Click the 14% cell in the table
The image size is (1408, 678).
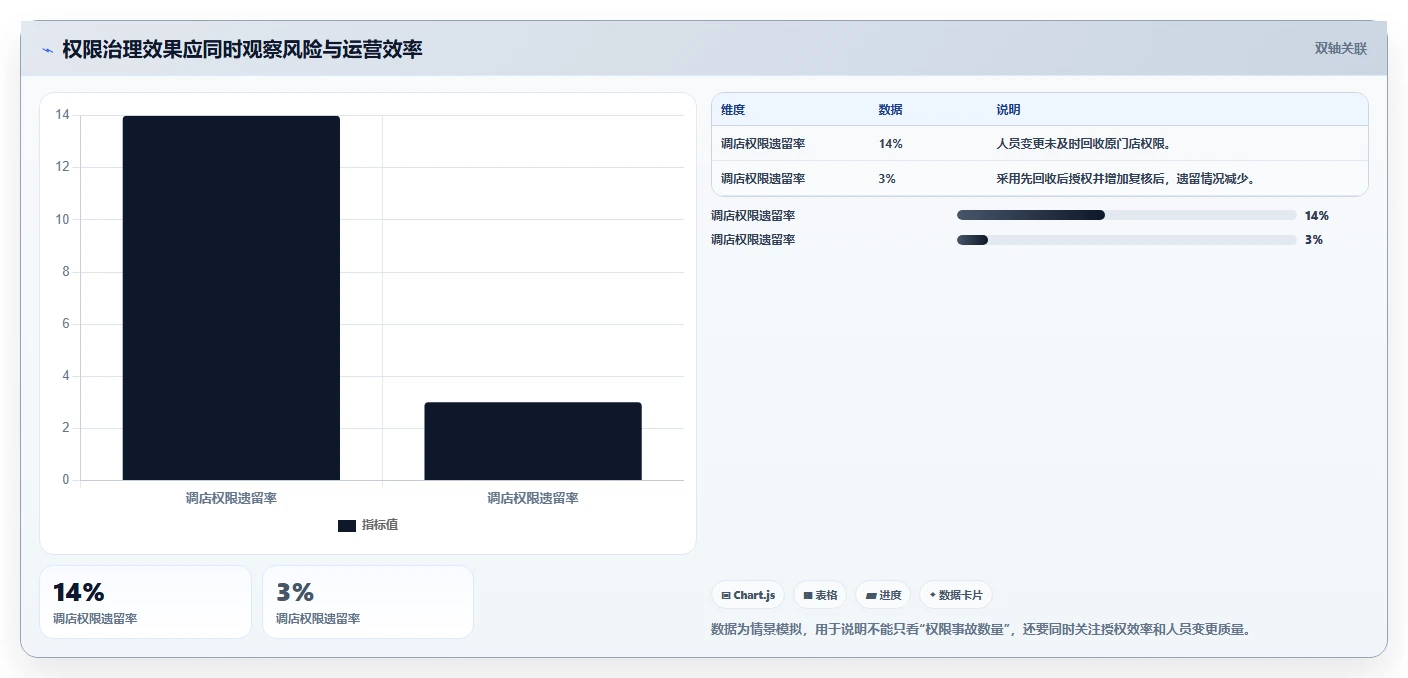click(x=891, y=144)
